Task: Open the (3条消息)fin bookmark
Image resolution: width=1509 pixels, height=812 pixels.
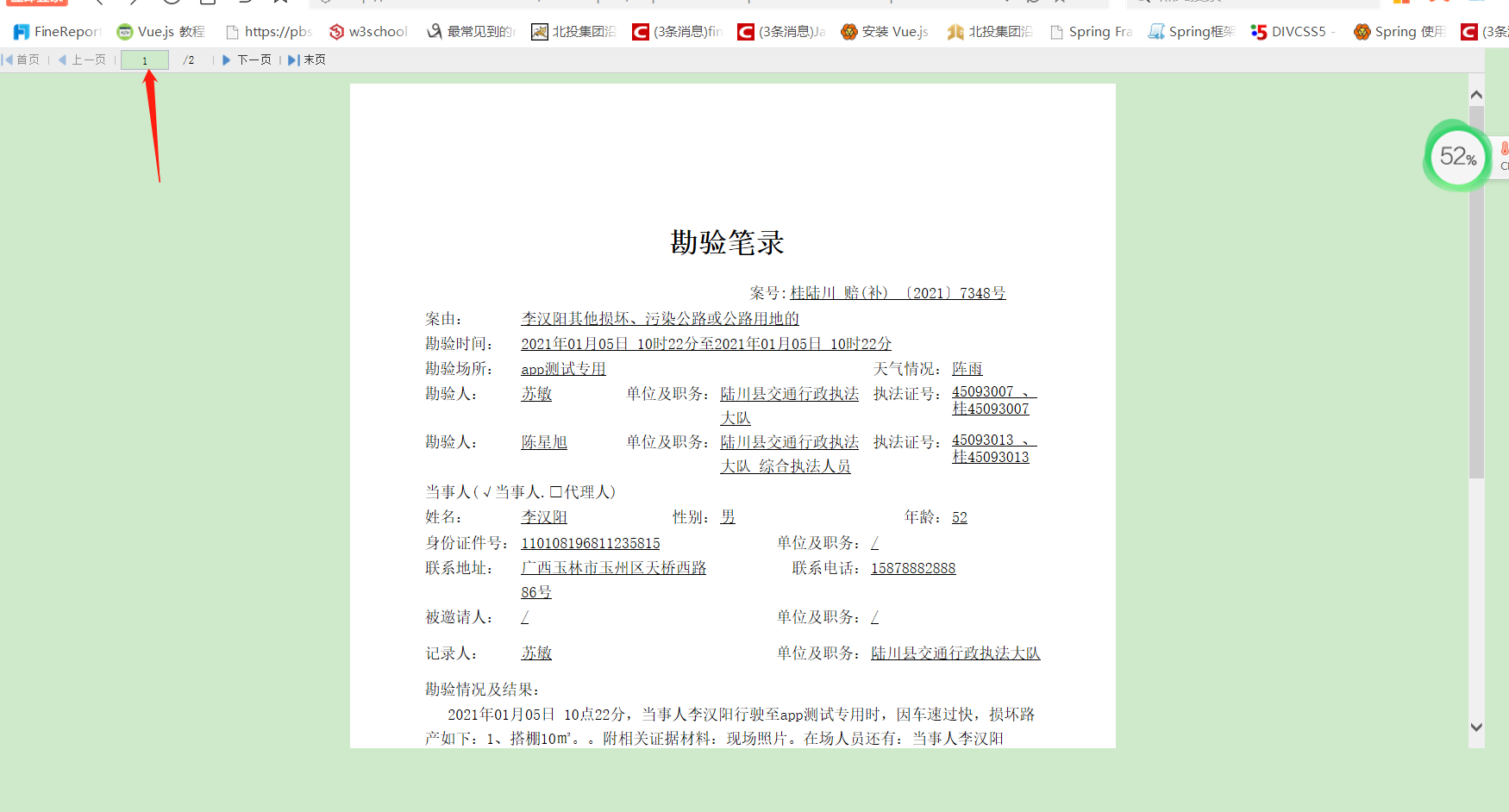Action: [x=678, y=32]
